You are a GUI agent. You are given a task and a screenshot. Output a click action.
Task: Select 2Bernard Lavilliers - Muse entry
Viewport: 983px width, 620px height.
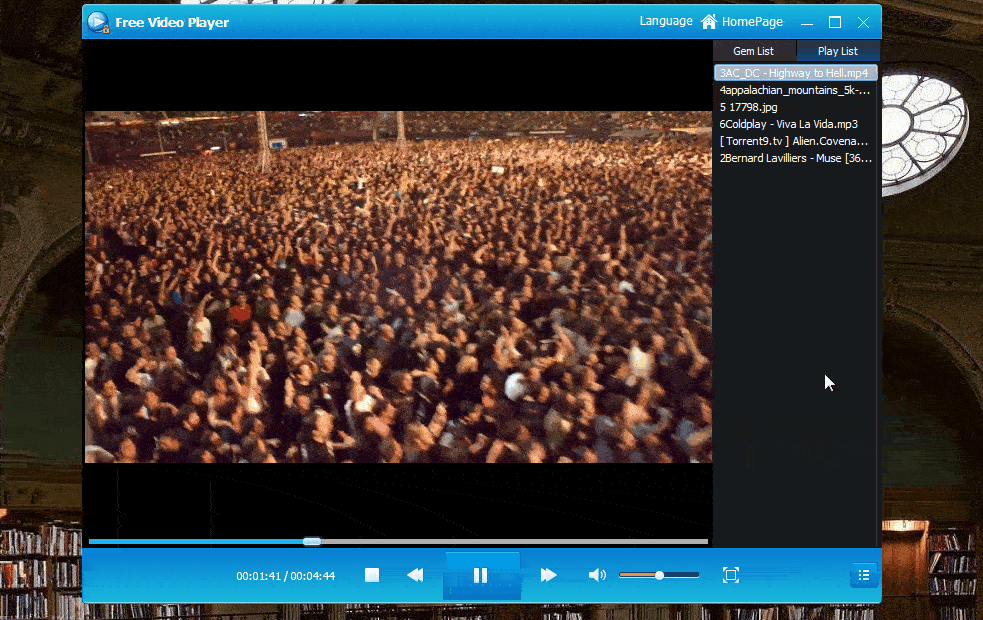click(x=796, y=158)
